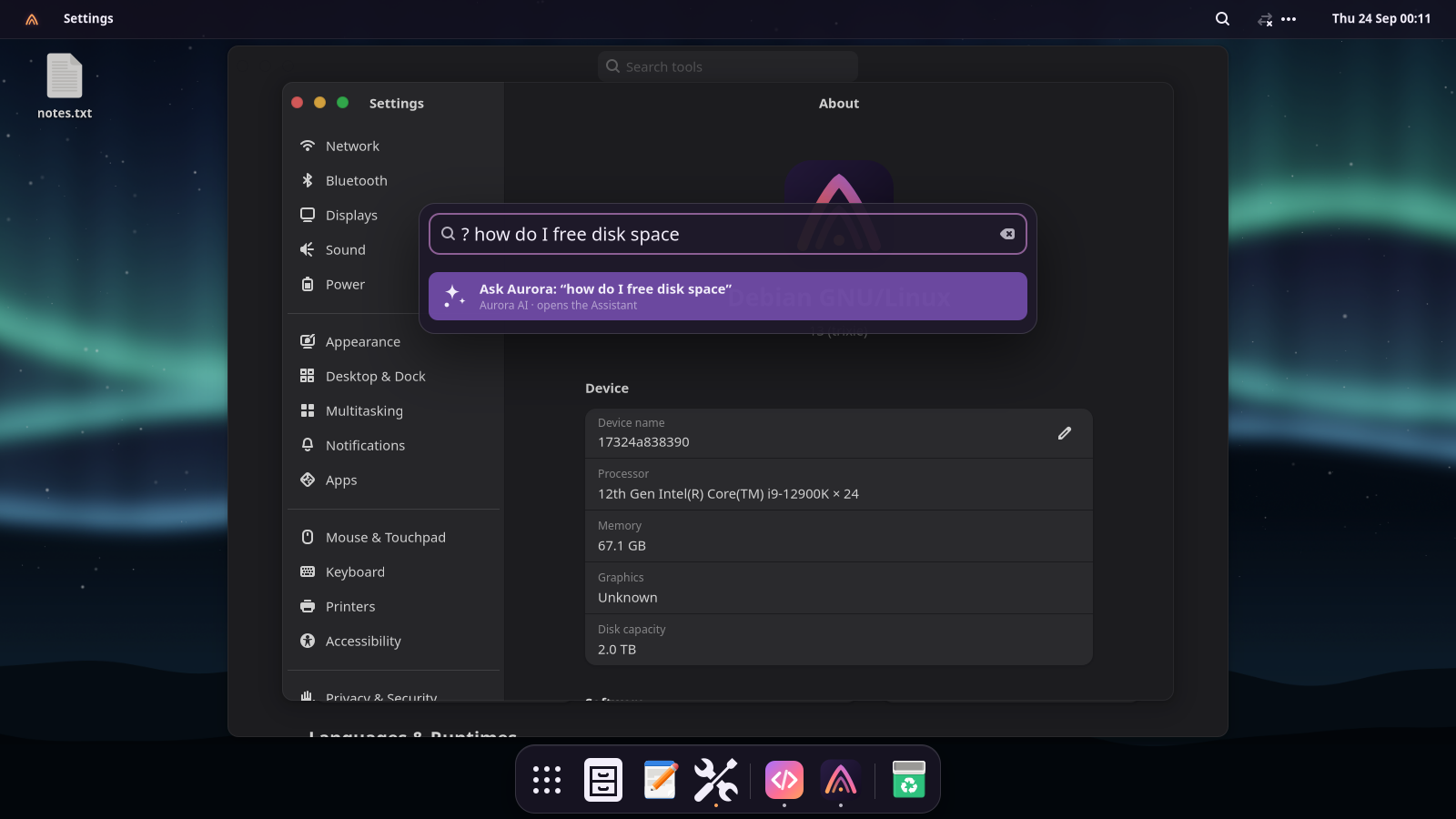Launch the text editor from dock

660,780
